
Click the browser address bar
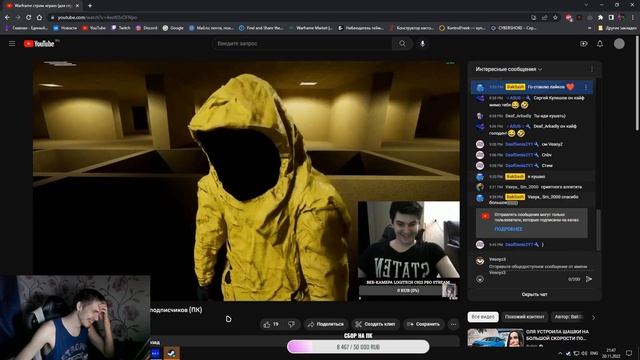[286, 18]
